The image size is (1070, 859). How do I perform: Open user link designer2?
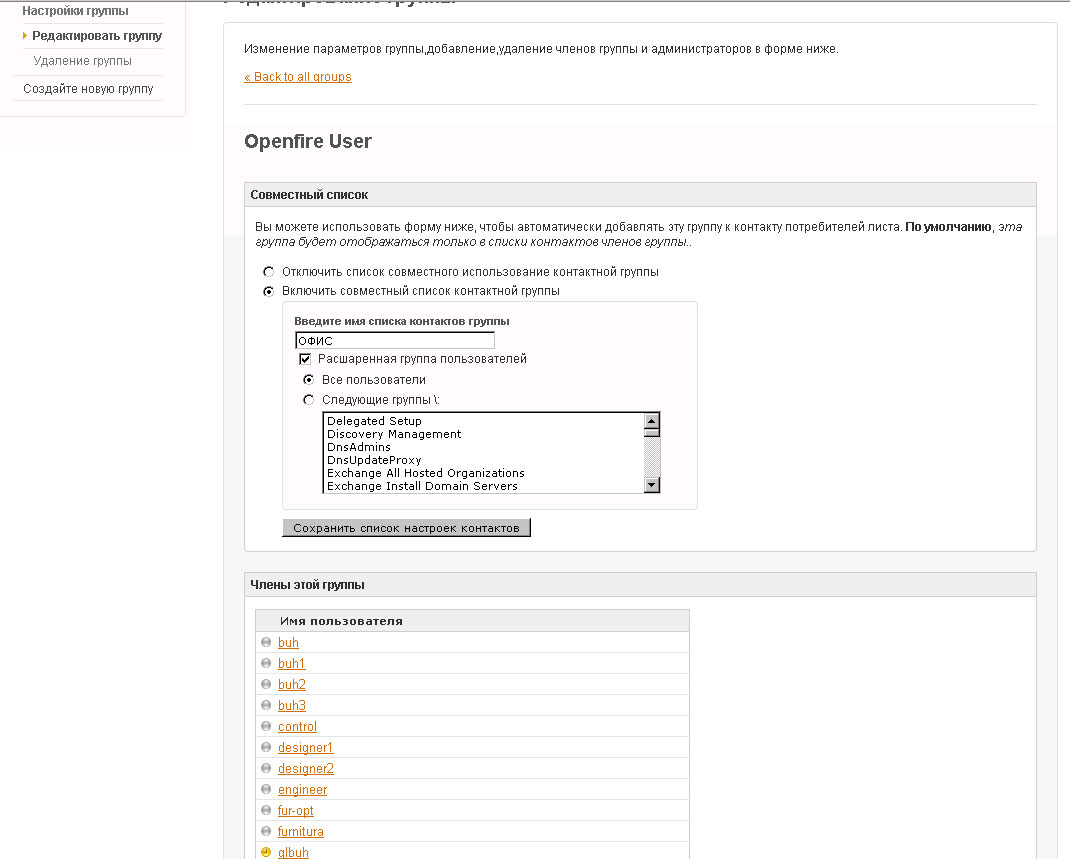(x=306, y=769)
